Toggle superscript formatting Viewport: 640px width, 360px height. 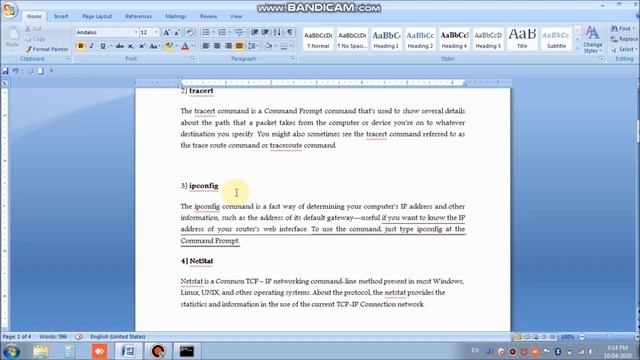(x=142, y=46)
